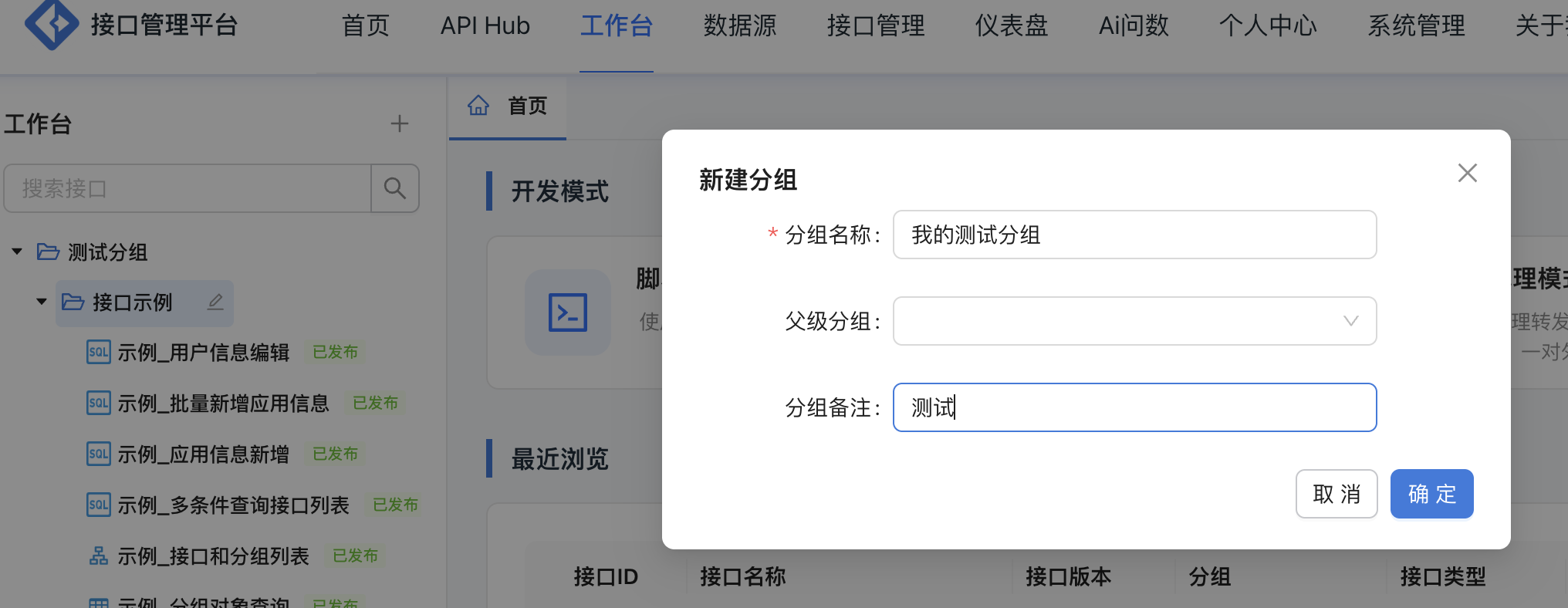Open 个人中心 navigation item
This screenshot has width=1568, height=608.
pos(1268,25)
